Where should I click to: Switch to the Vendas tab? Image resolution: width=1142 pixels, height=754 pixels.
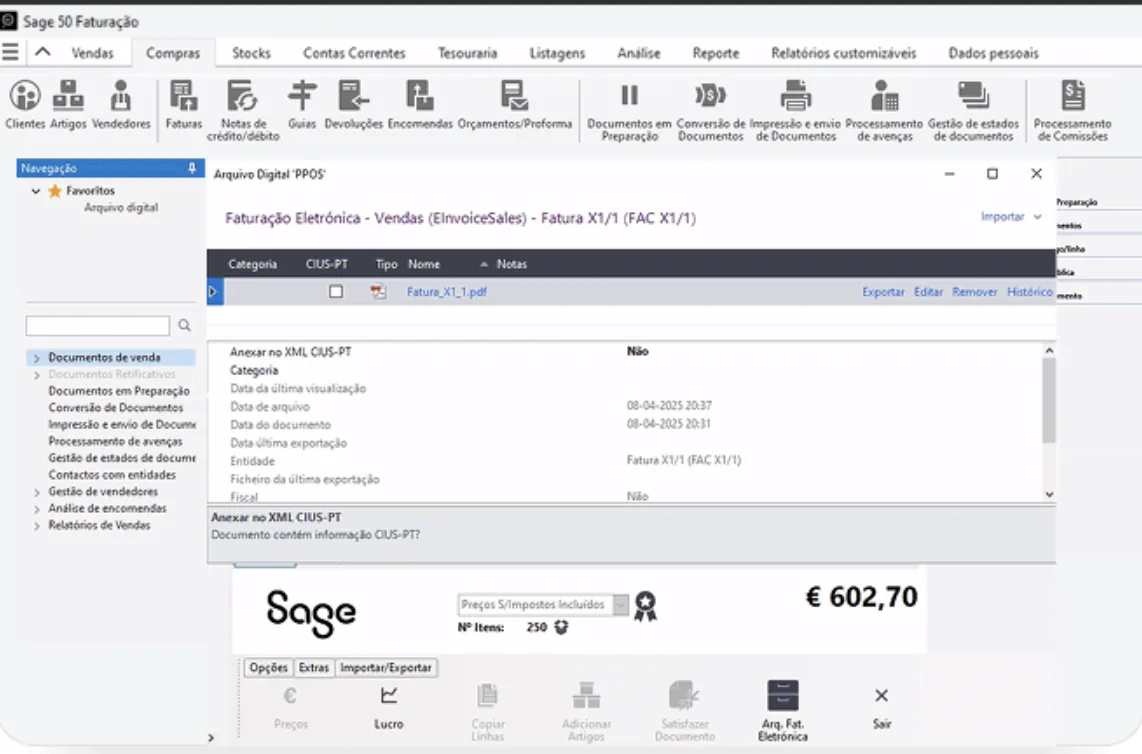tap(92, 52)
